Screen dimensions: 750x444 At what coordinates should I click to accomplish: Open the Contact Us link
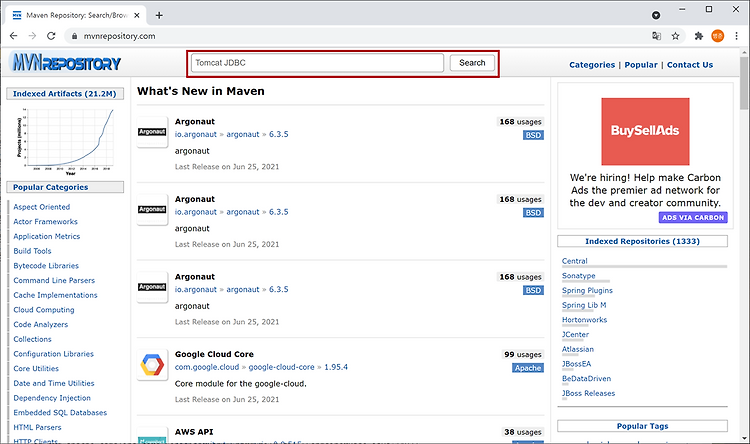690,65
